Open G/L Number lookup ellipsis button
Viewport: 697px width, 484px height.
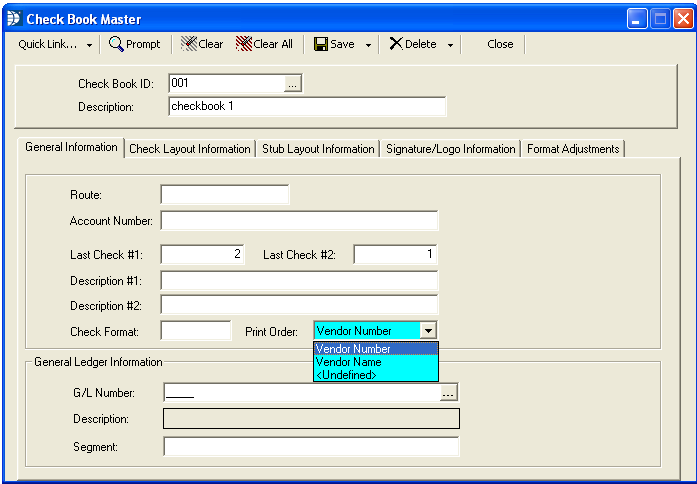448,393
